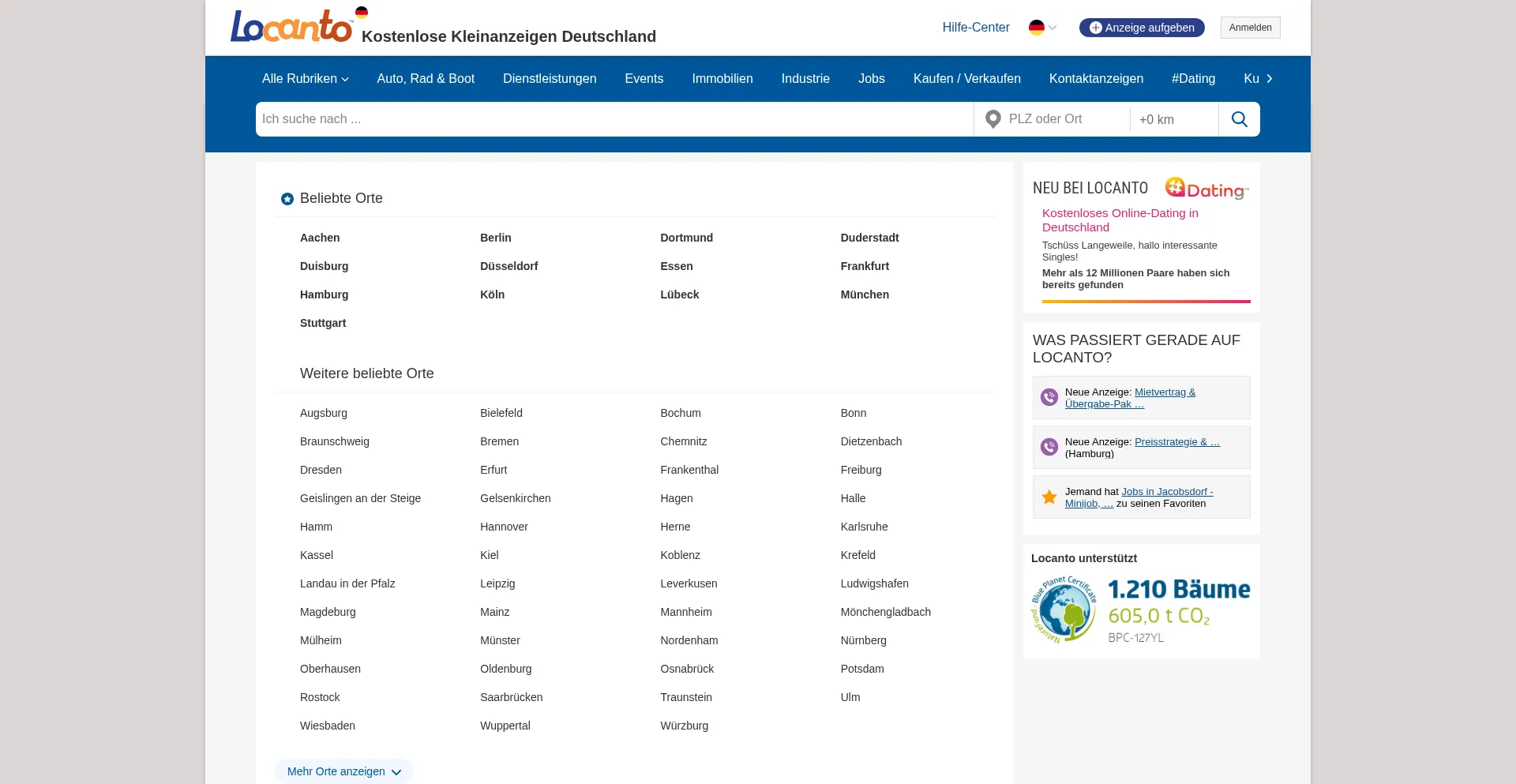Viewport: 1516px width, 784px height.
Task: Click the magnifying glass search icon
Action: (1239, 119)
